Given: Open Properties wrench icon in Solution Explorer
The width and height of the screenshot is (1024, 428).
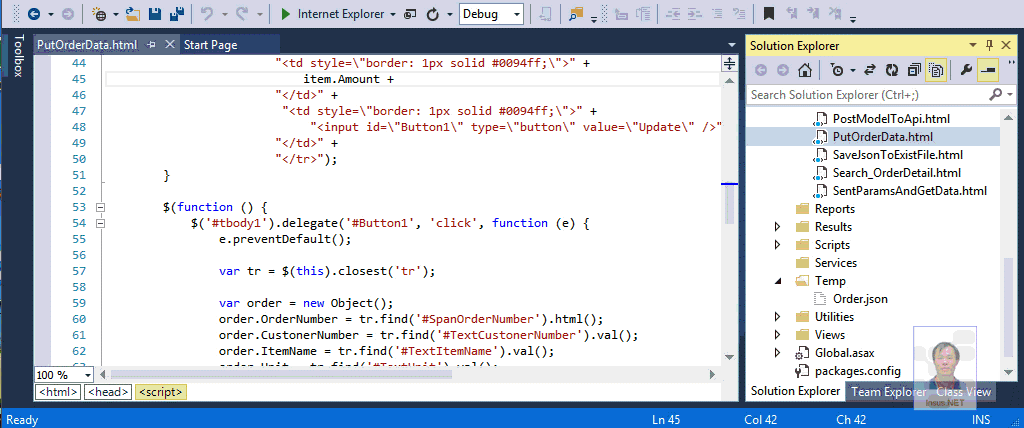Looking at the screenshot, I should pyautogui.click(x=966, y=70).
